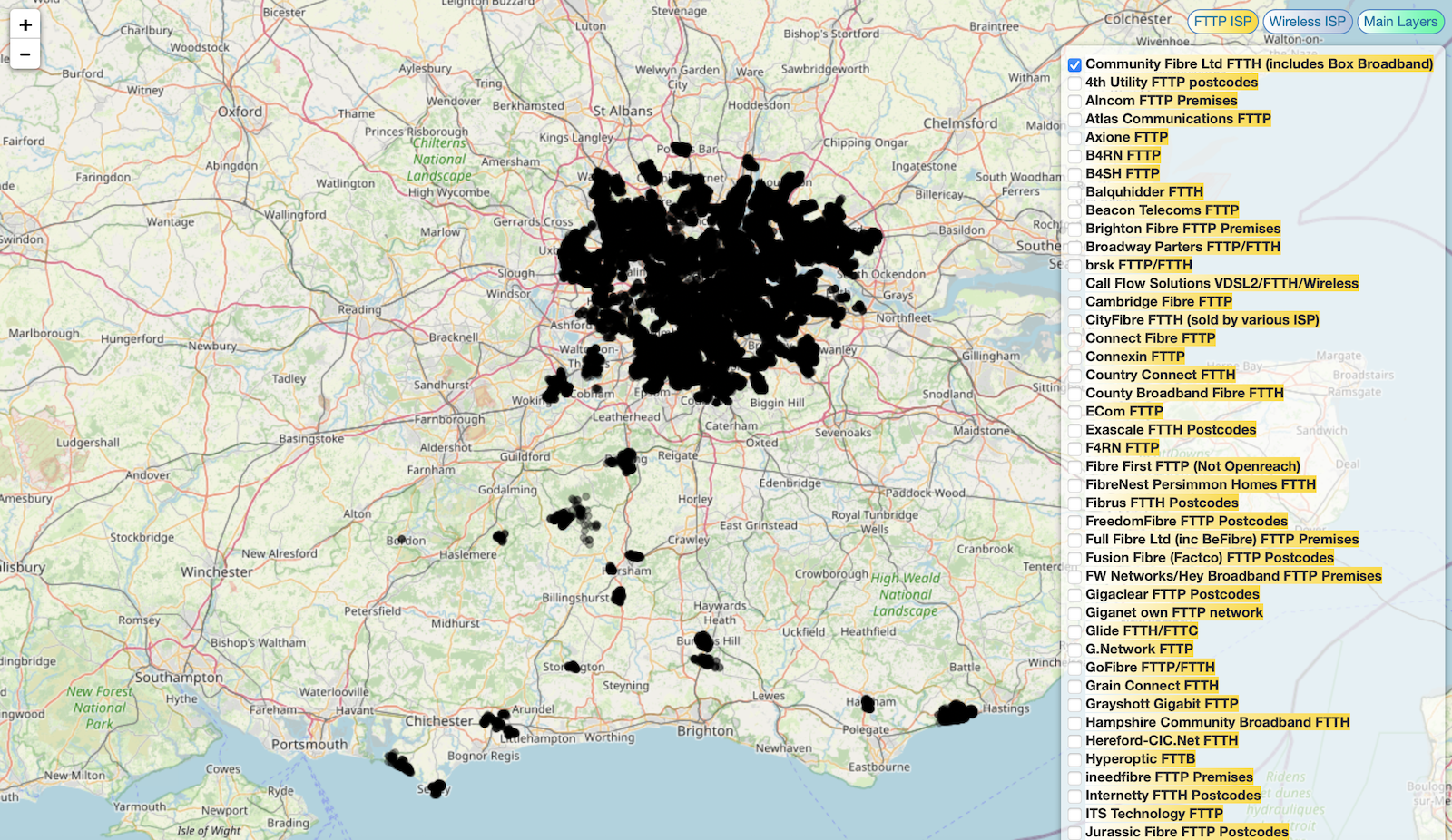1452x840 pixels.
Task: Tick Hampshire Community Broadband FTTH checkbox
Action: (1074, 724)
